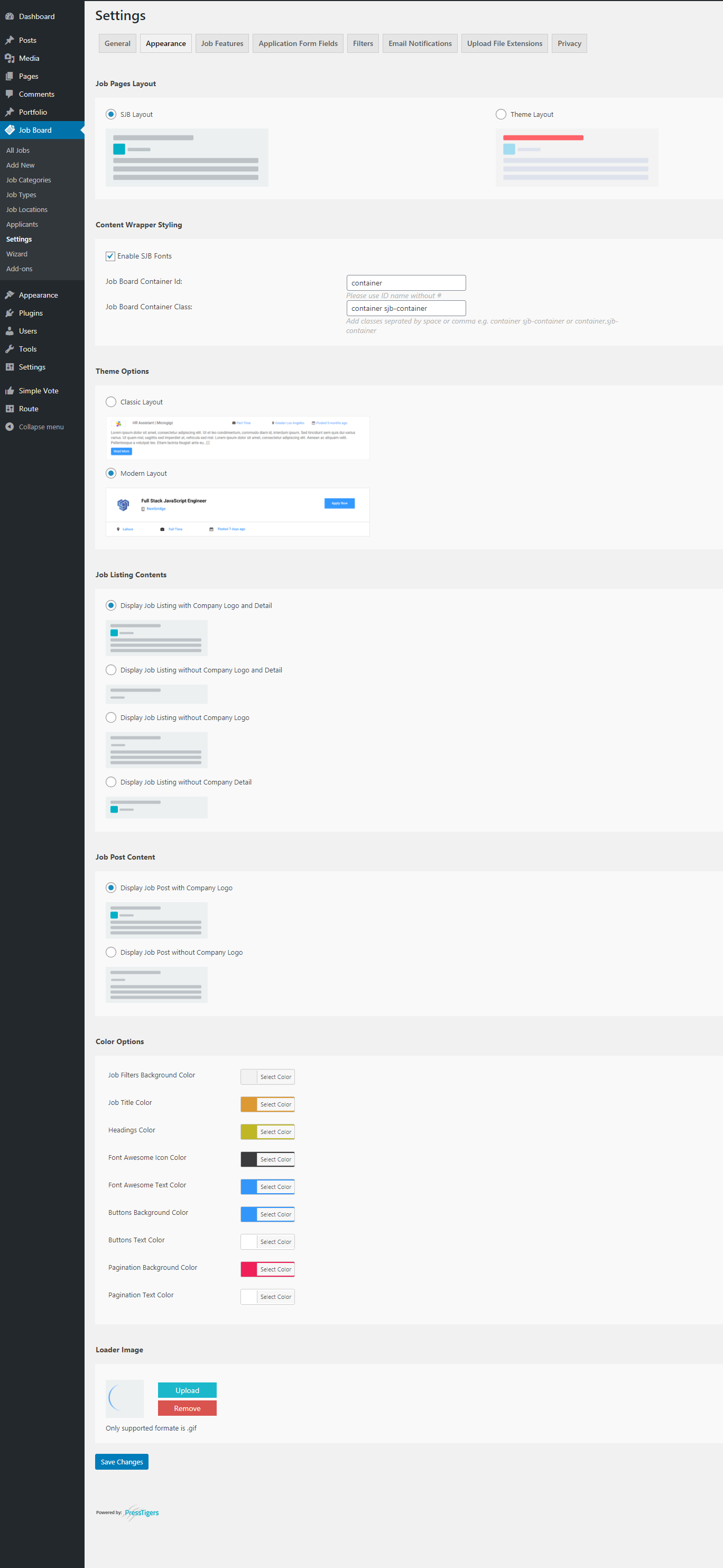Click the Tools wrench icon
This screenshot has height=1568, width=723.
tap(10, 349)
